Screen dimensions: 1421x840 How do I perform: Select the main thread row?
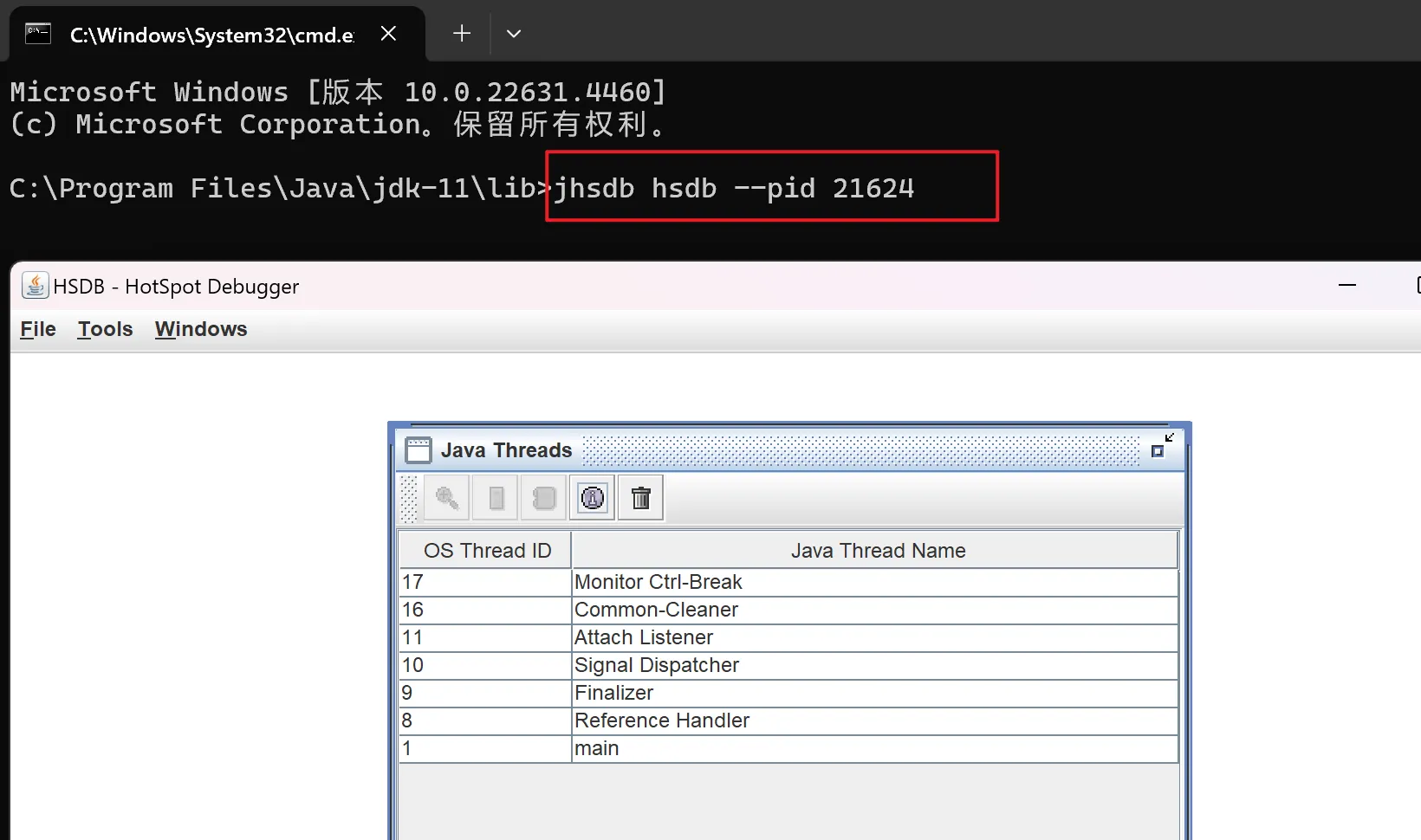(788, 748)
